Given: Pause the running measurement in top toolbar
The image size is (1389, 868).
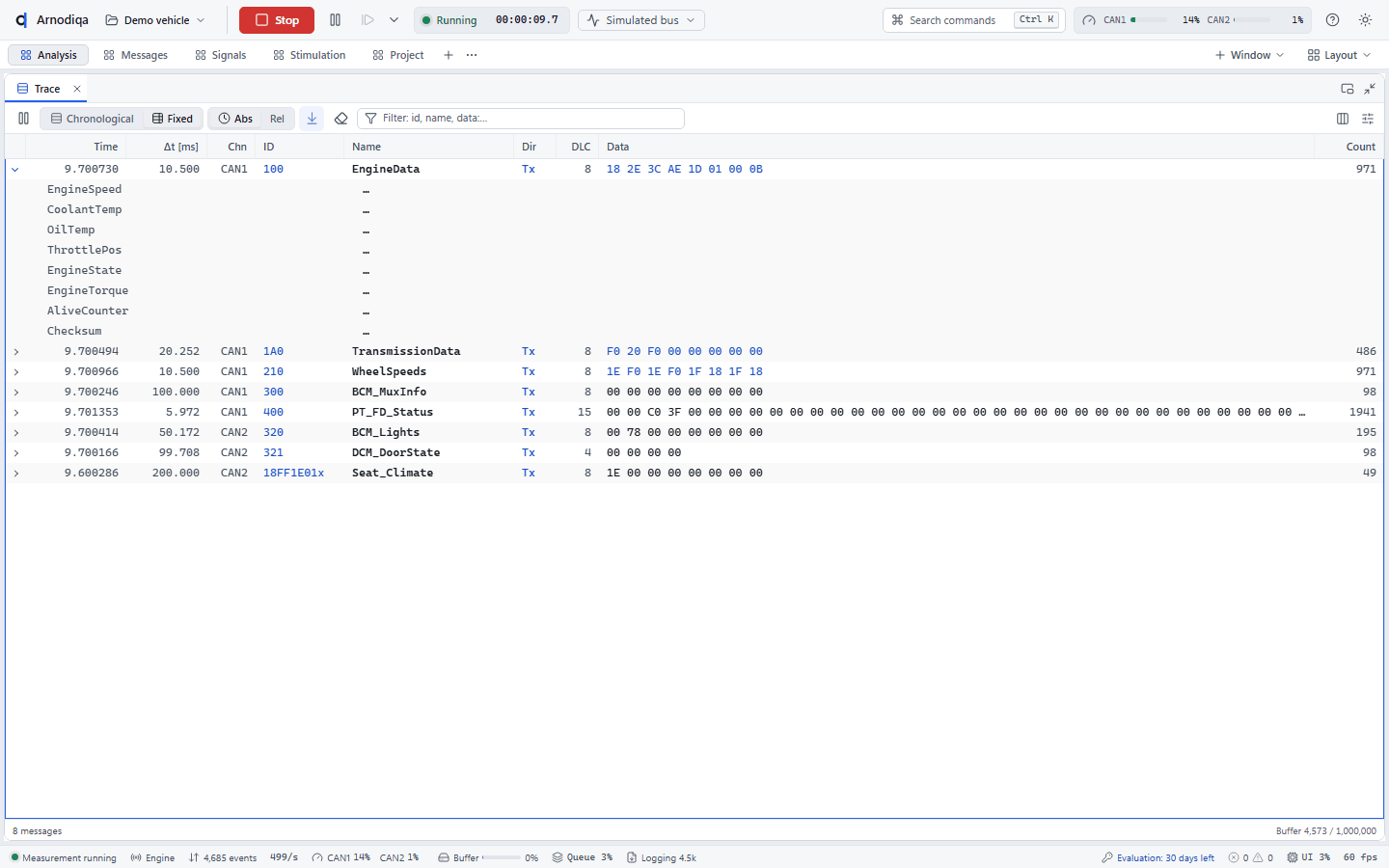Looking at the screenshot, I should (x=335, y=20).
